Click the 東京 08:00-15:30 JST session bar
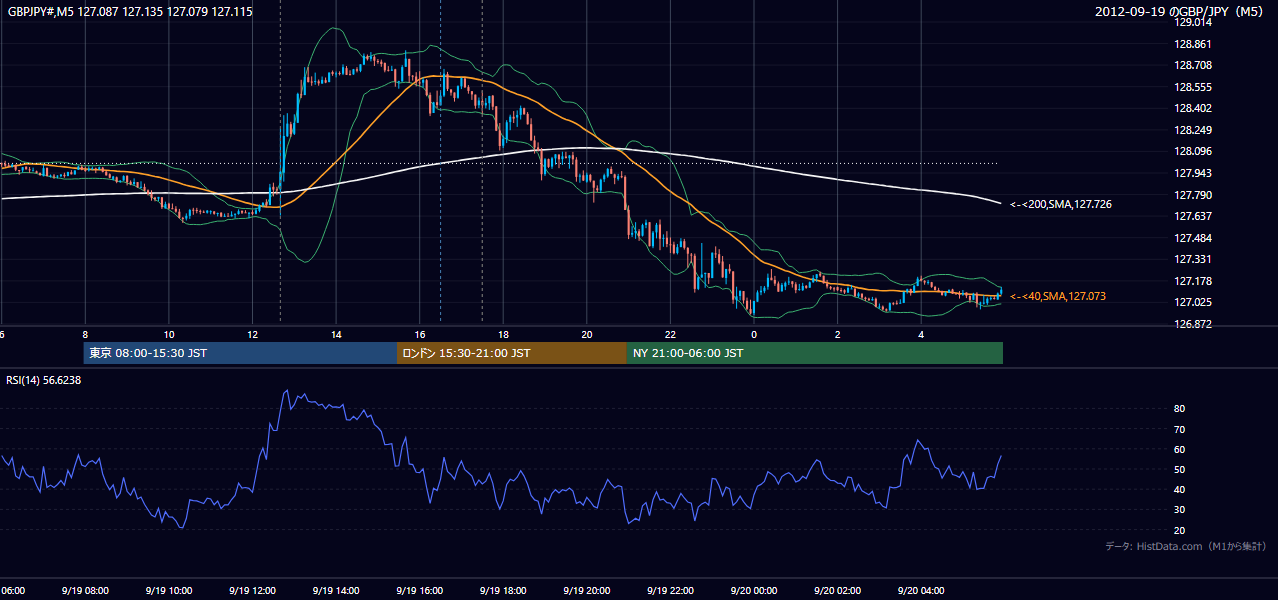 point(240,353)
